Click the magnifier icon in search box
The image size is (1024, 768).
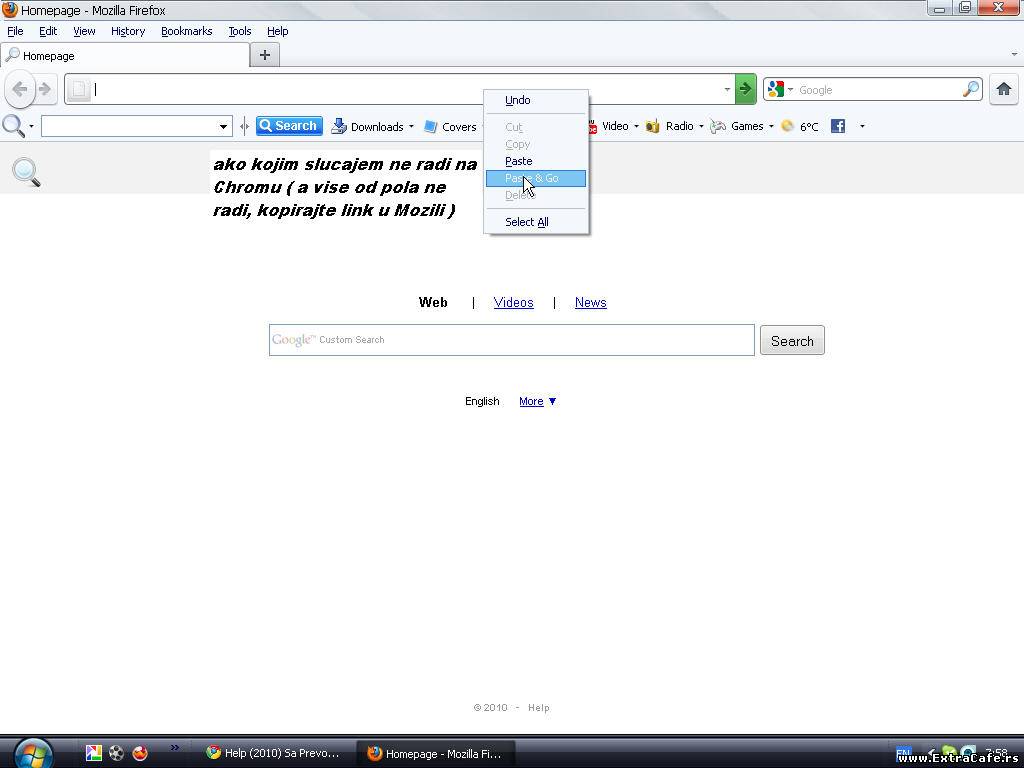tap(971, 89)
